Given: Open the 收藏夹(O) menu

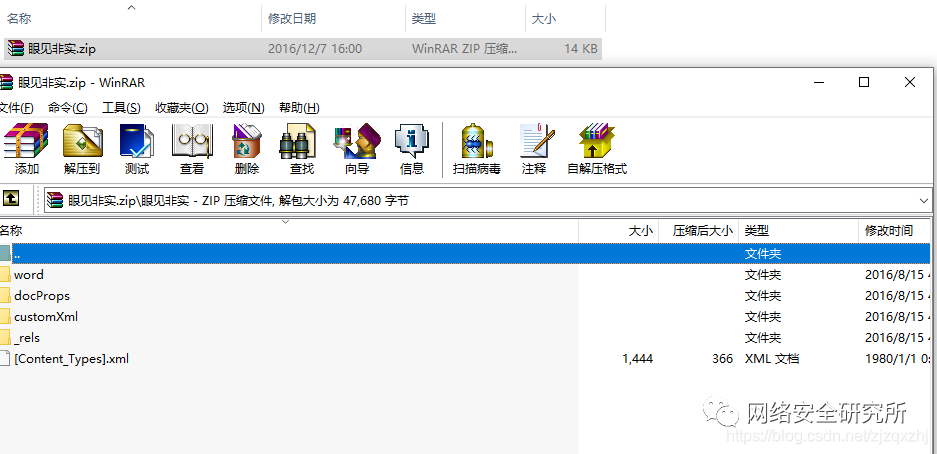Looking at the screenshot, I should tap(182, 108).
